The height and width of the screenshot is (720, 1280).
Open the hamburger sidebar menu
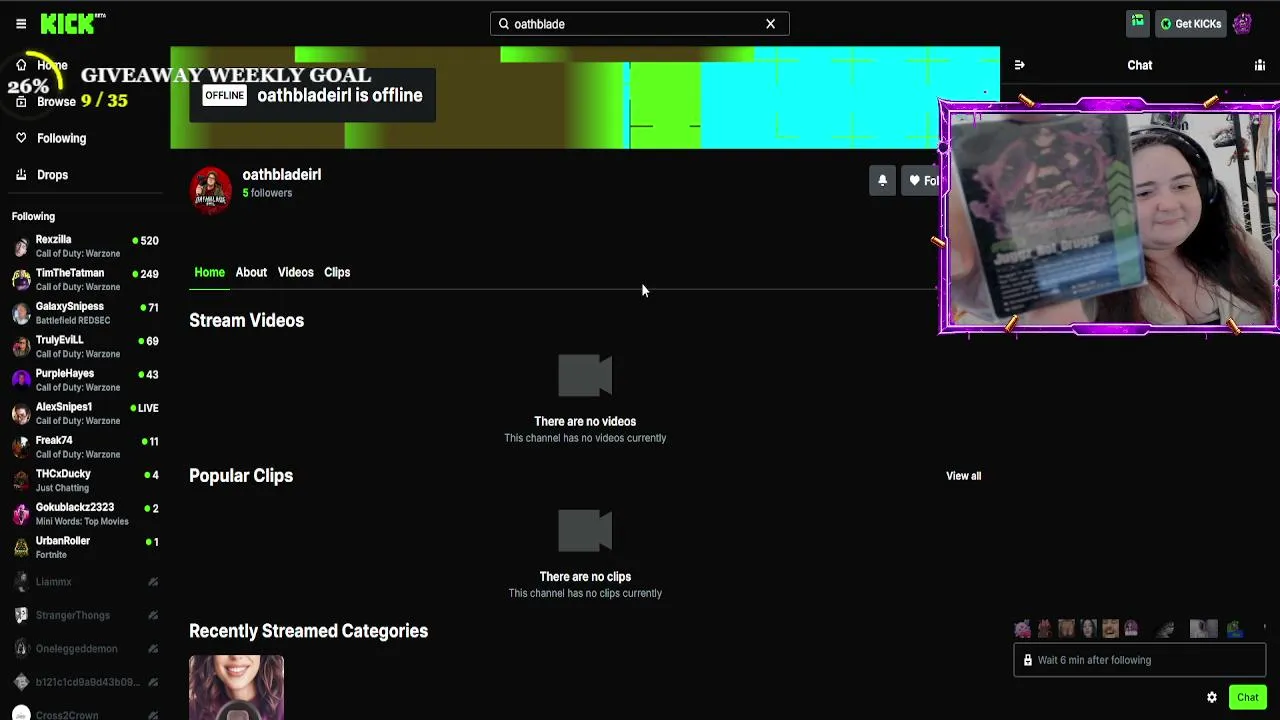21,24
